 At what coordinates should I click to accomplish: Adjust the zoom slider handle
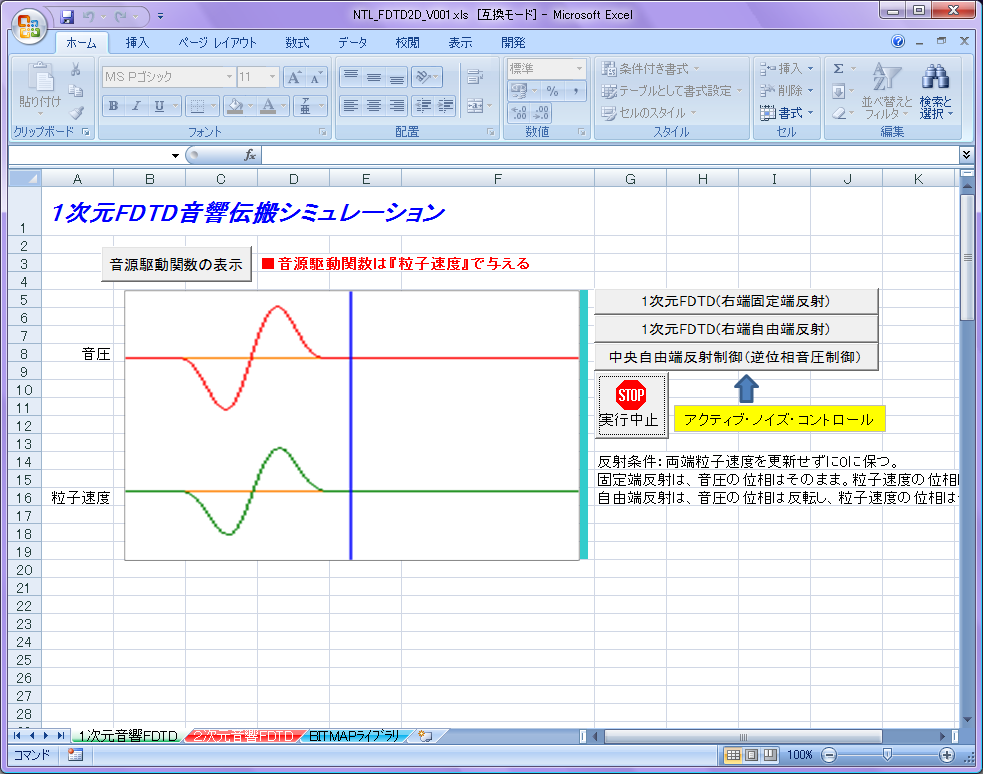(x=887, y=755)
